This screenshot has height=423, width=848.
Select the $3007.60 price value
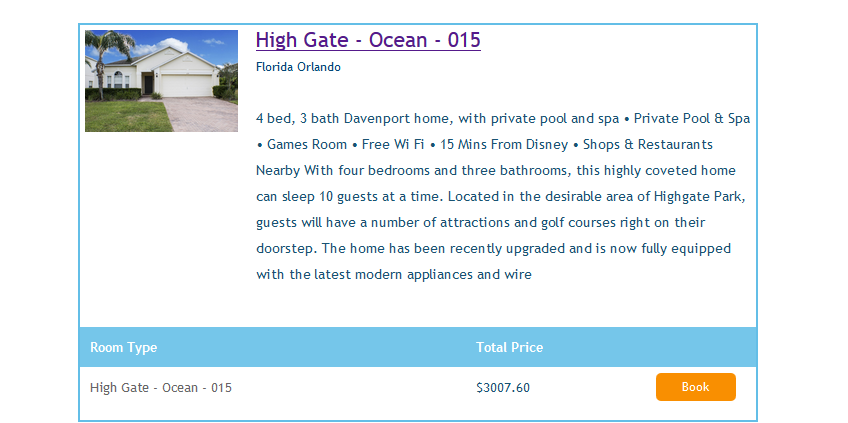[x=503, y=387]
